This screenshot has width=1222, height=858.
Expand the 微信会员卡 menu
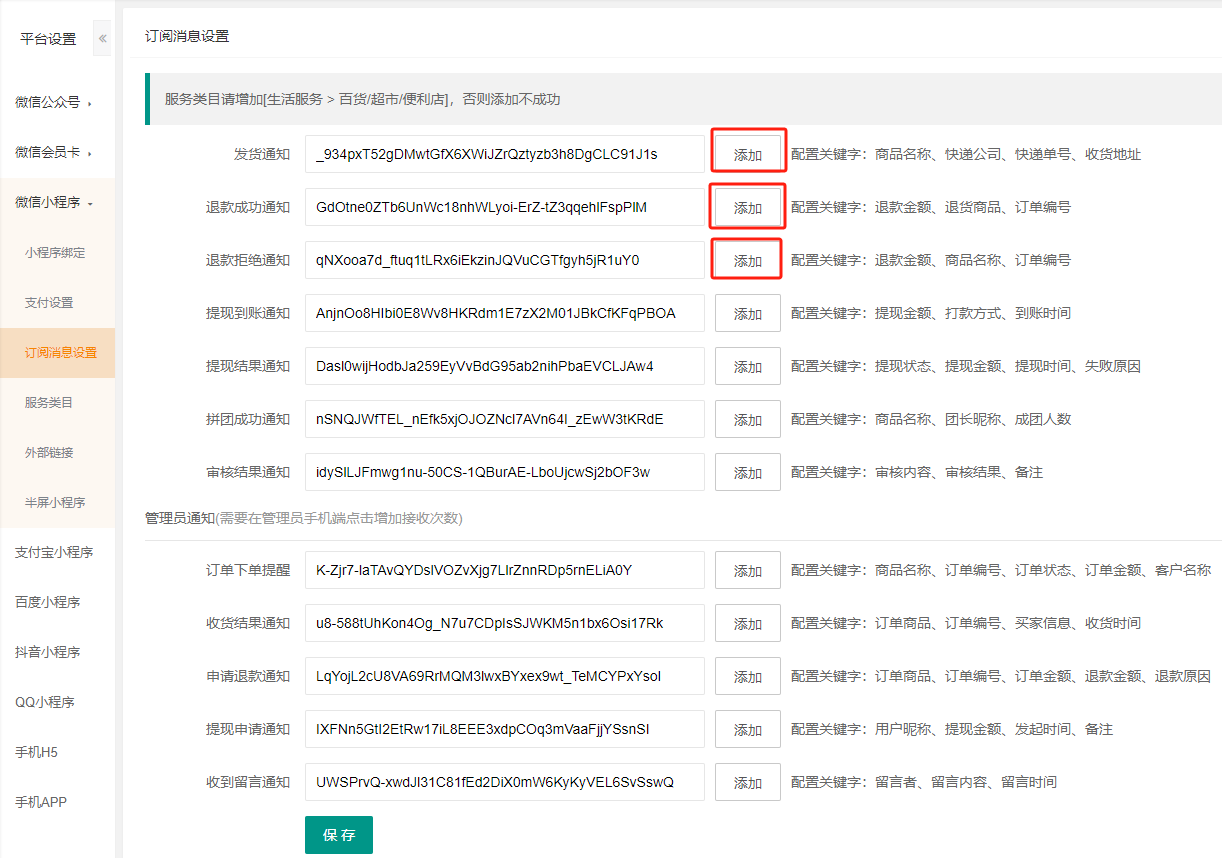(54, 152)
